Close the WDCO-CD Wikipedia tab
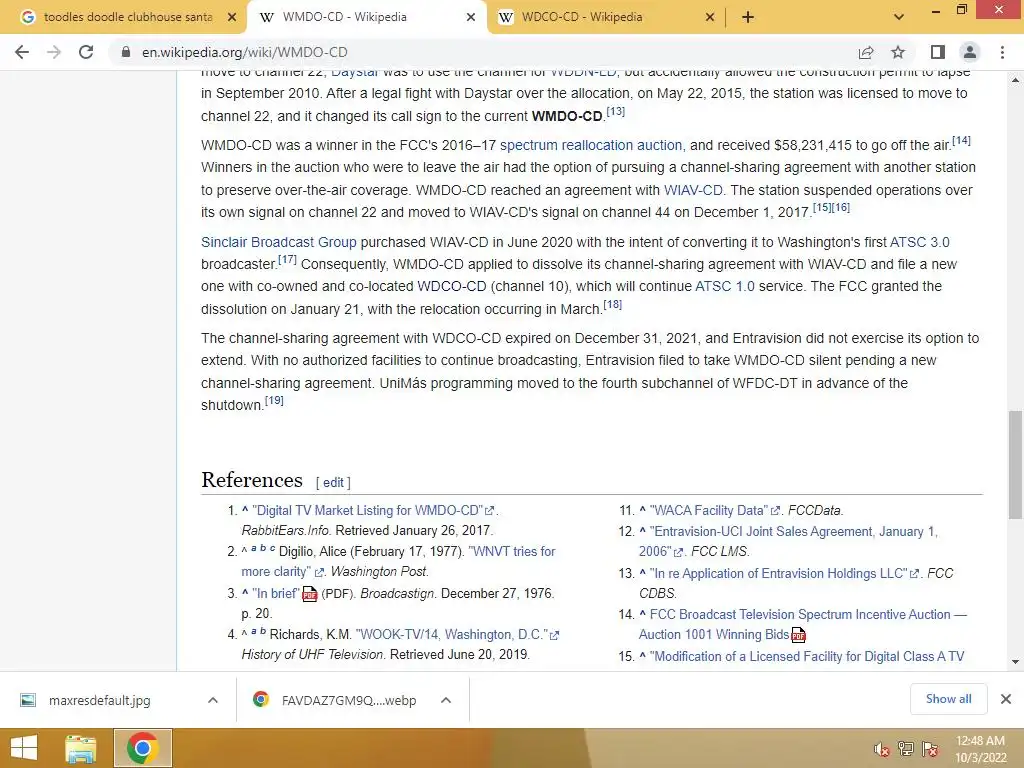 tap(710, 17)
